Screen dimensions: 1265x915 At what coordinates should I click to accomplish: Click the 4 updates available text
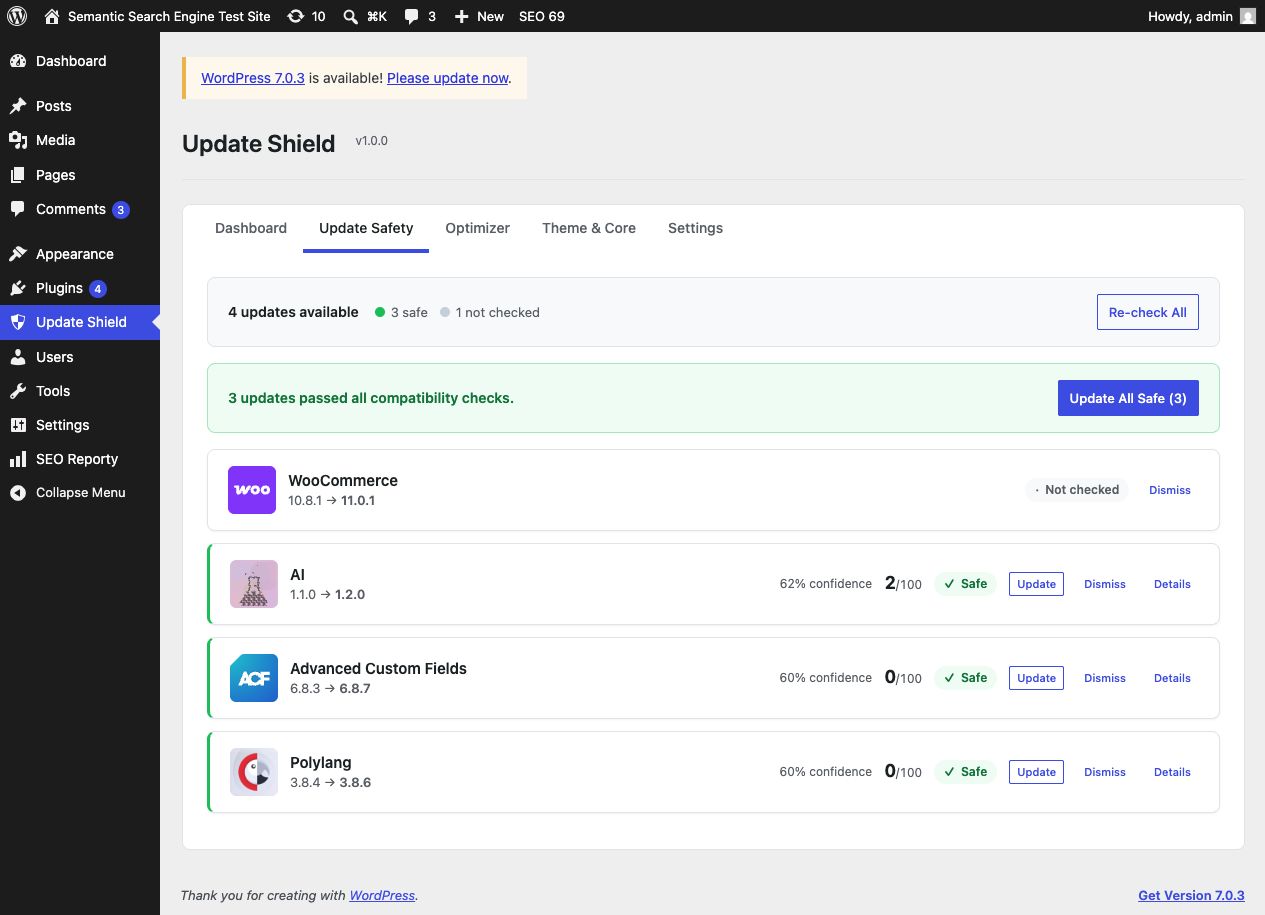[293, 312]
